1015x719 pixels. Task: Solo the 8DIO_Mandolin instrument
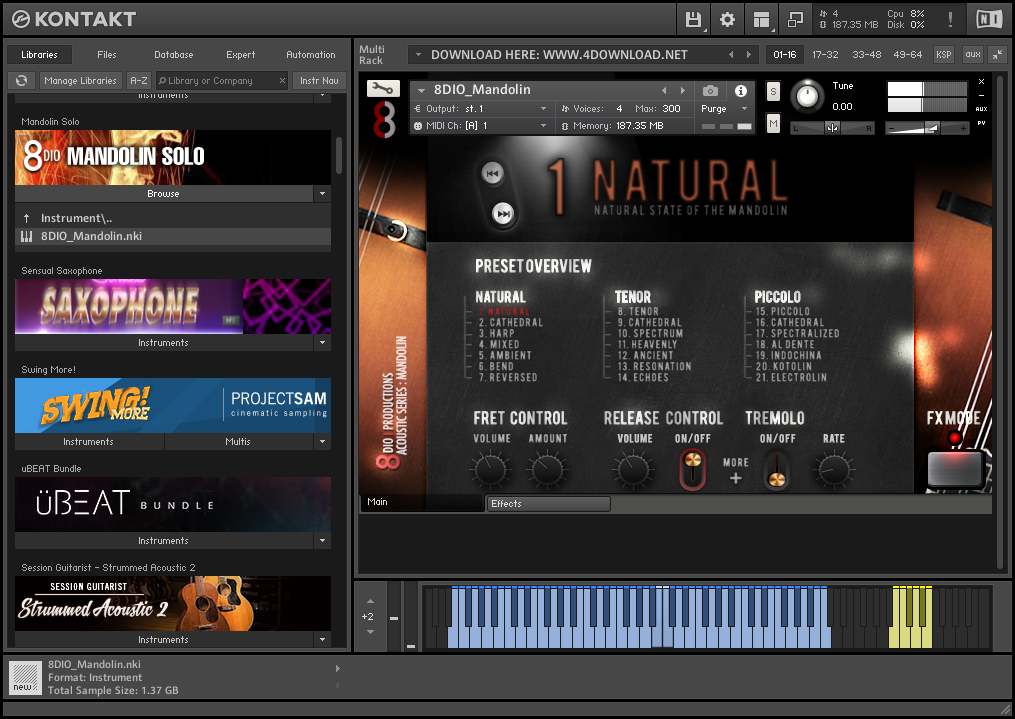coord(773,91)
